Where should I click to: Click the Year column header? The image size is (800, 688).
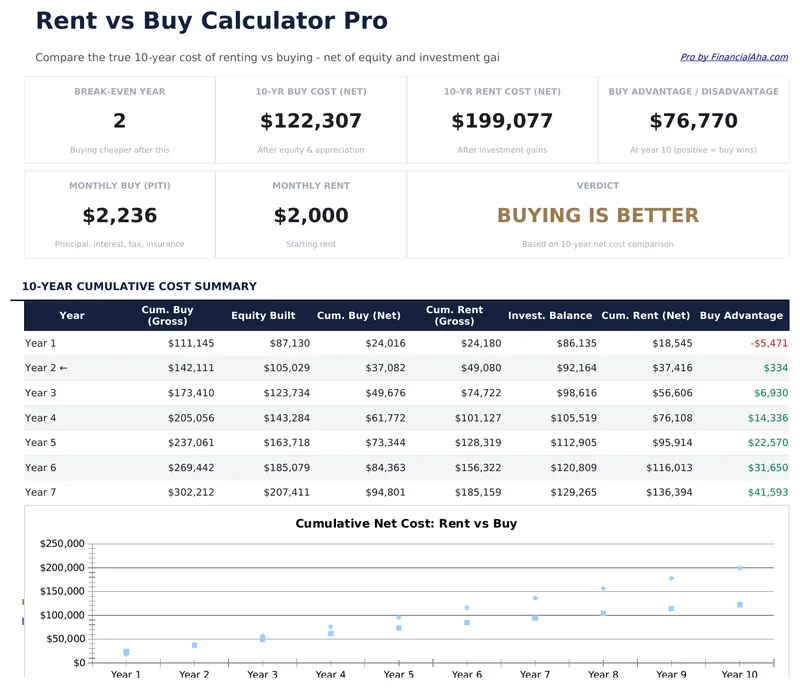tap(72, 315)
